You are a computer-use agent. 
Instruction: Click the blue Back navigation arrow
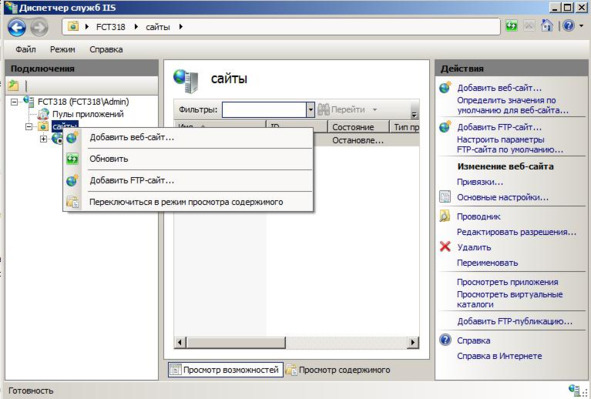pos(17,28)
